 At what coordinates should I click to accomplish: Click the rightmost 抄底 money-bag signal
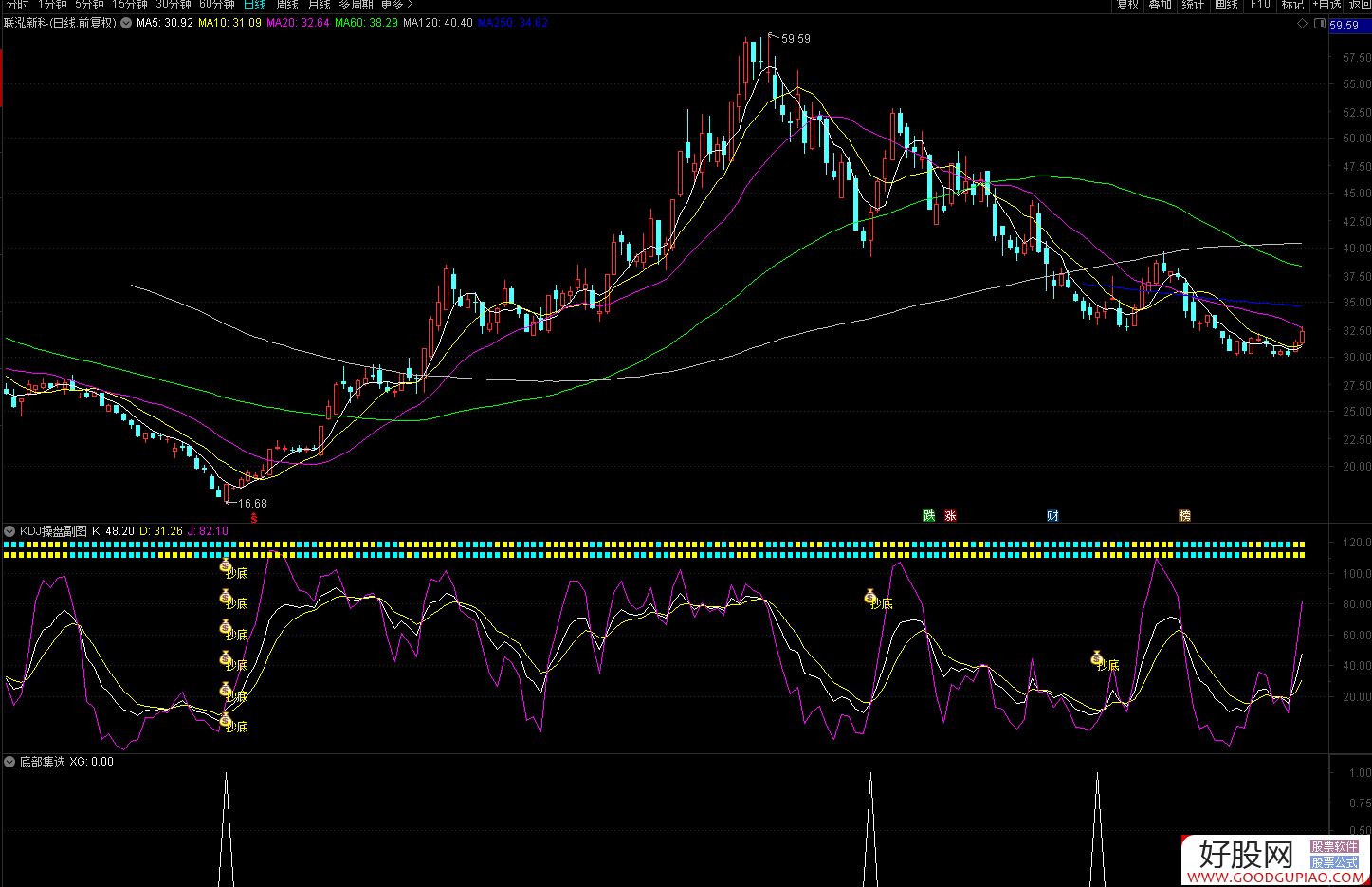[x=1097, y=658]
